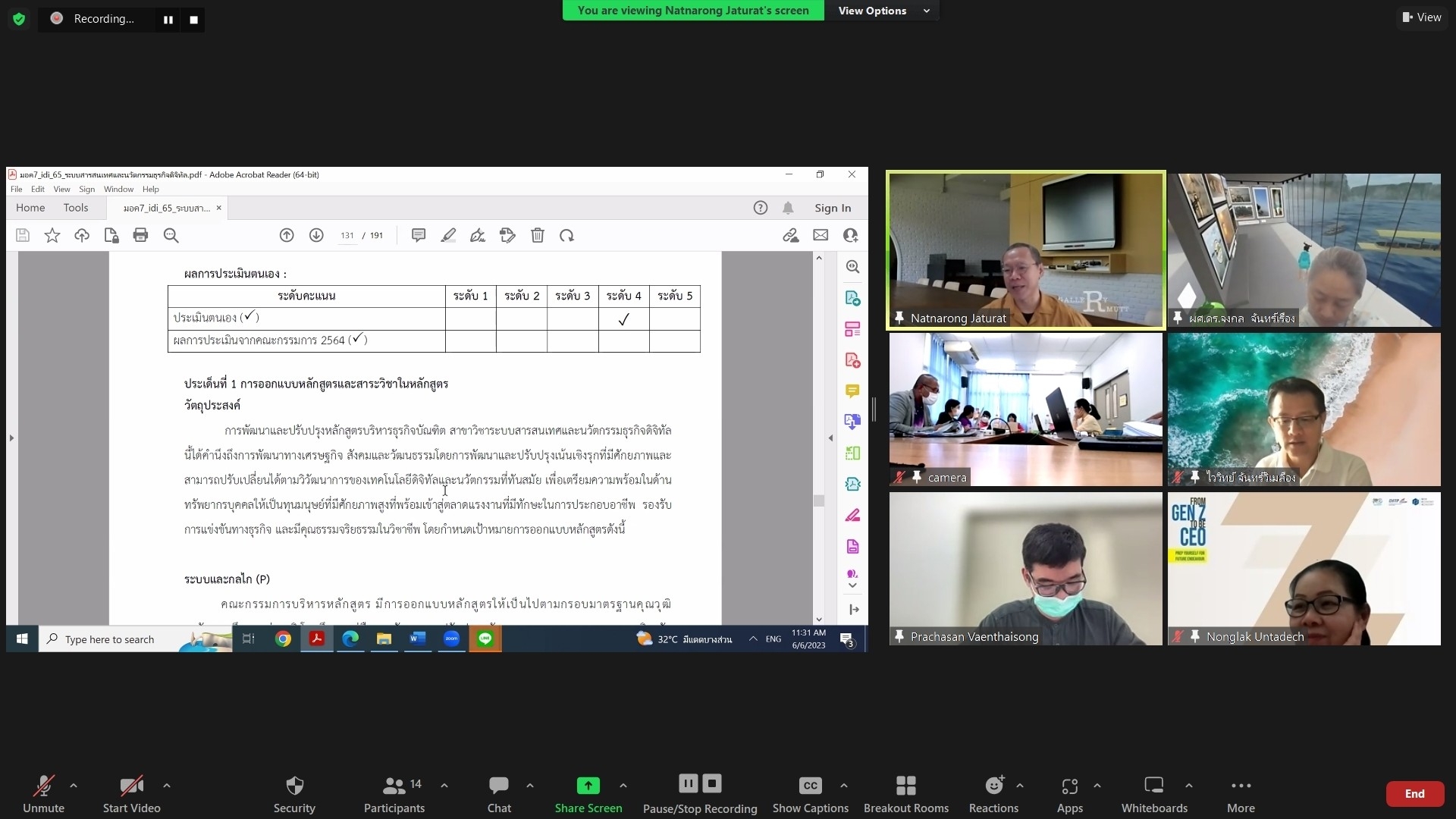The image size is (1456, 819).
Task: Print the PDF document
Action: (140, 236)
